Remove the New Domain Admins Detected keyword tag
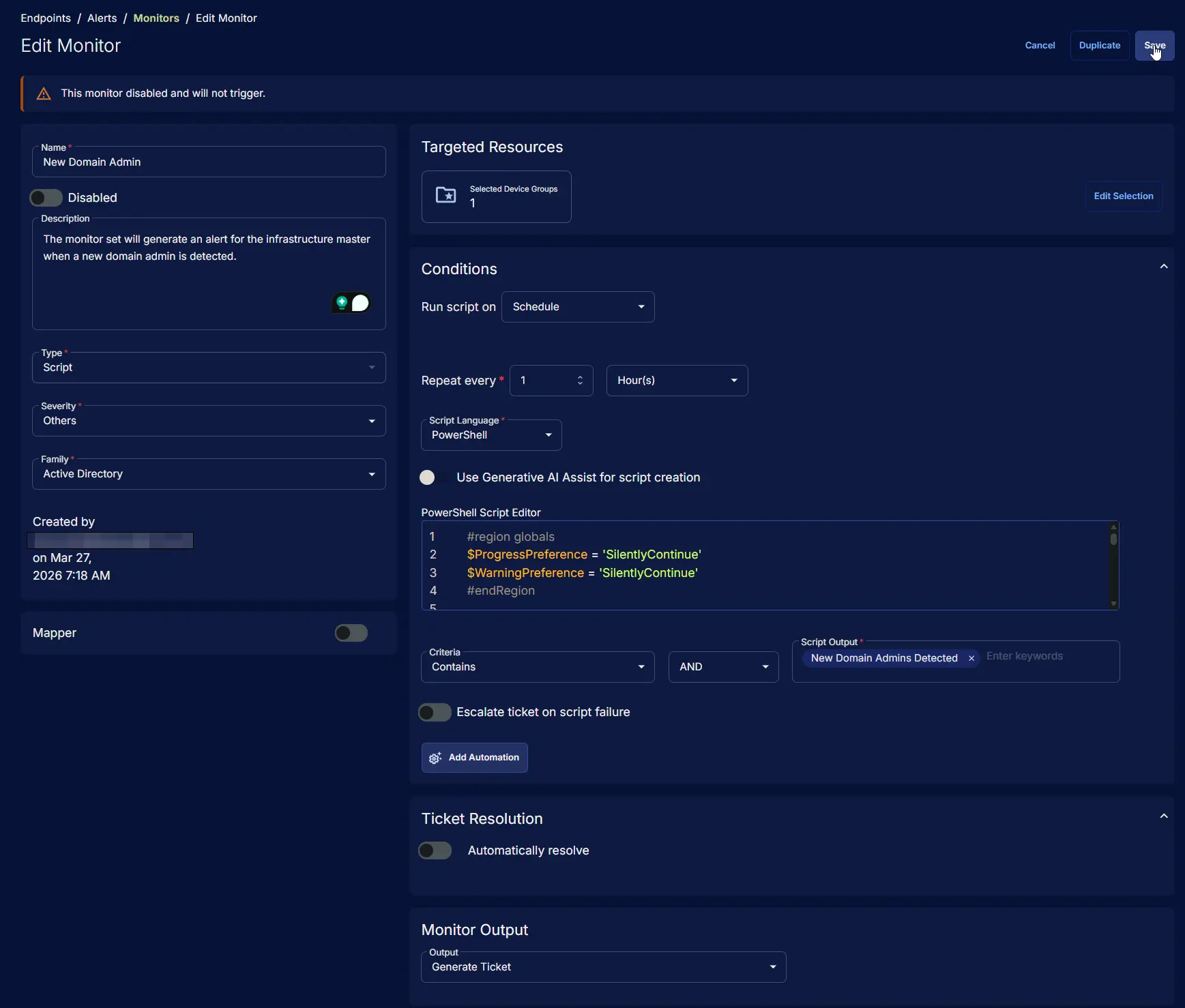 971,658
